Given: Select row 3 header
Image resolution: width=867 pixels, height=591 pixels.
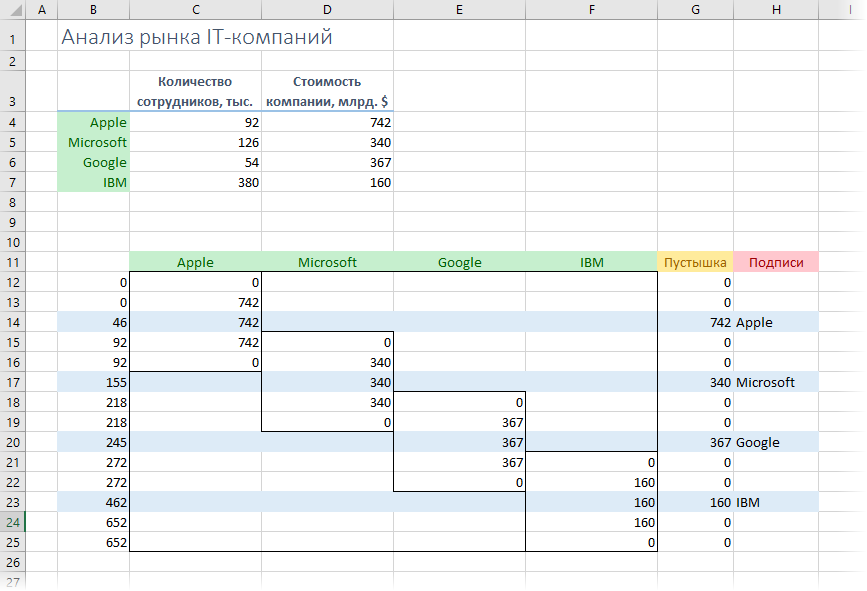Looking at the screenshot, I should pos(13,91).
